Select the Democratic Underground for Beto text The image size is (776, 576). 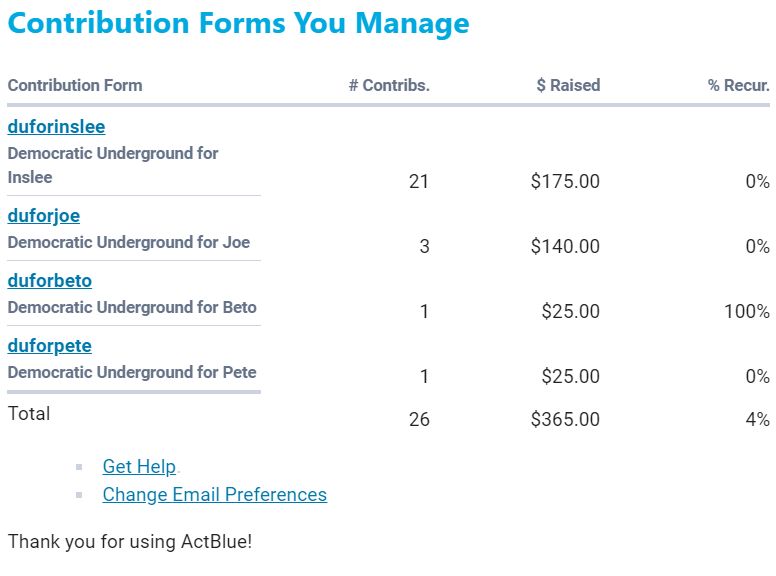coord(132,307)
